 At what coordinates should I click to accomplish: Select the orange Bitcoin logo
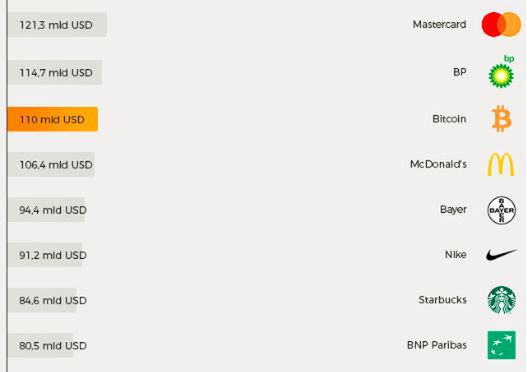tap(502, 119)
